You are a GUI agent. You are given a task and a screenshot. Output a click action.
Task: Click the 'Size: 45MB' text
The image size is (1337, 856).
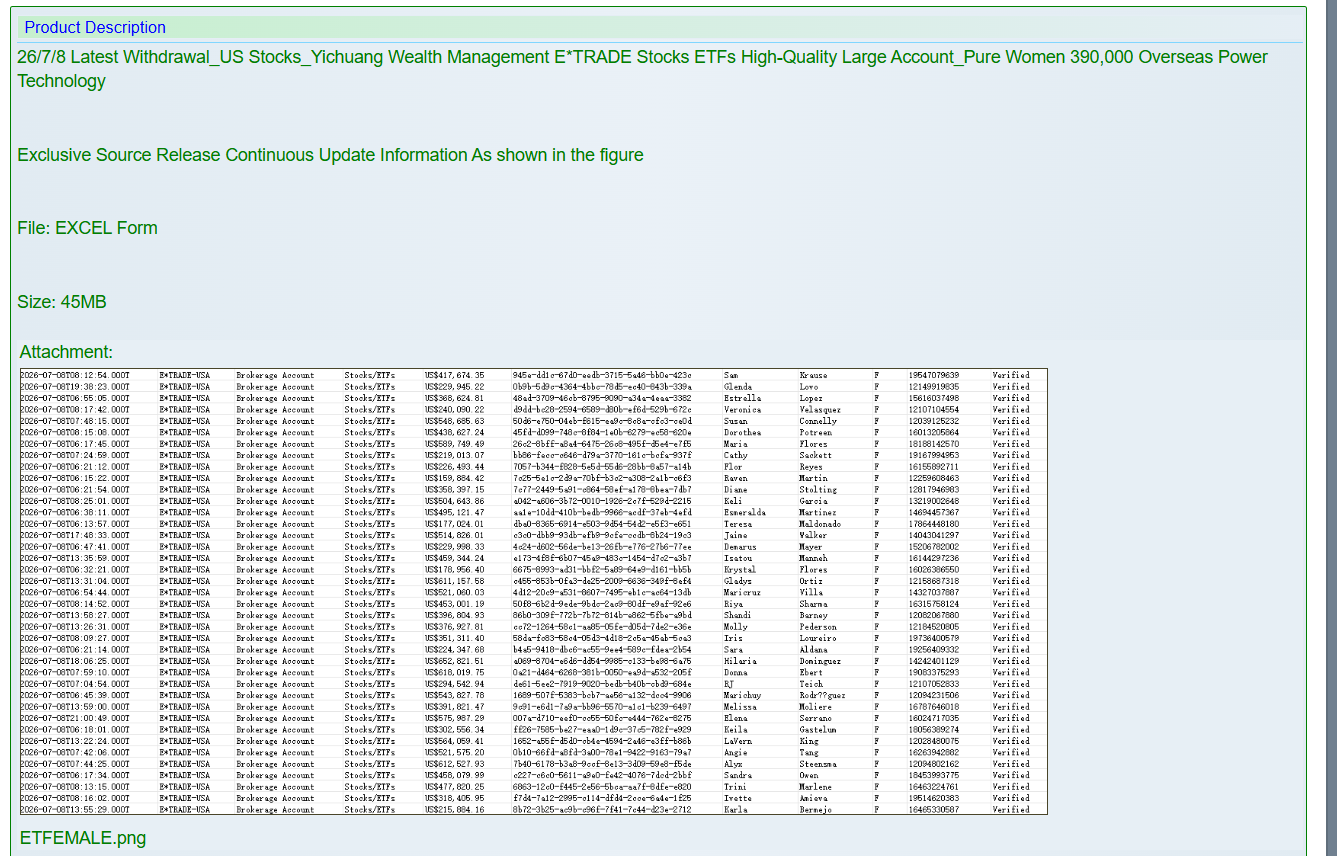(x=61, y=302)
